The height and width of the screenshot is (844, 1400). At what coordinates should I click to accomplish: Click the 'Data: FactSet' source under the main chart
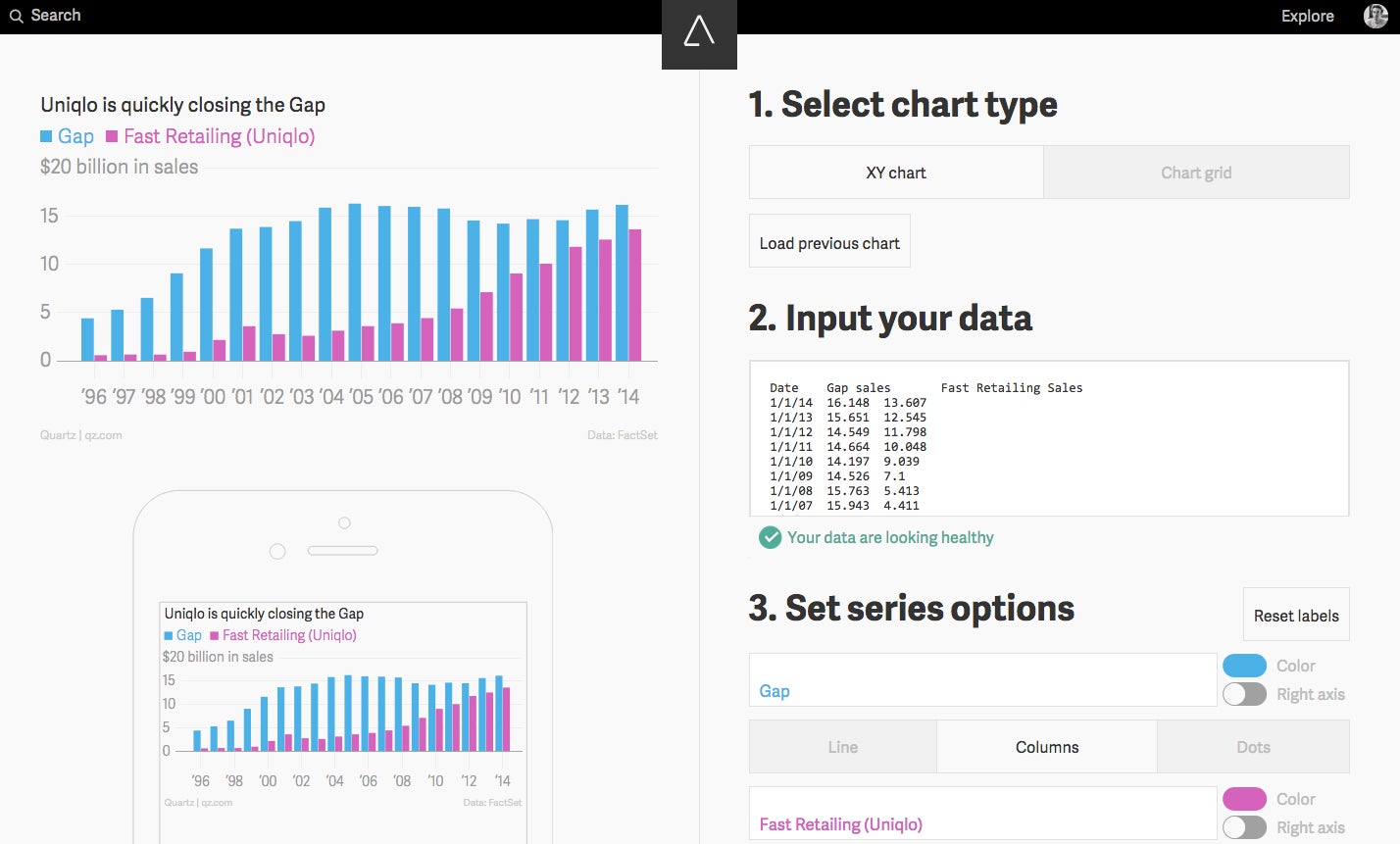(x=623, y=435)
